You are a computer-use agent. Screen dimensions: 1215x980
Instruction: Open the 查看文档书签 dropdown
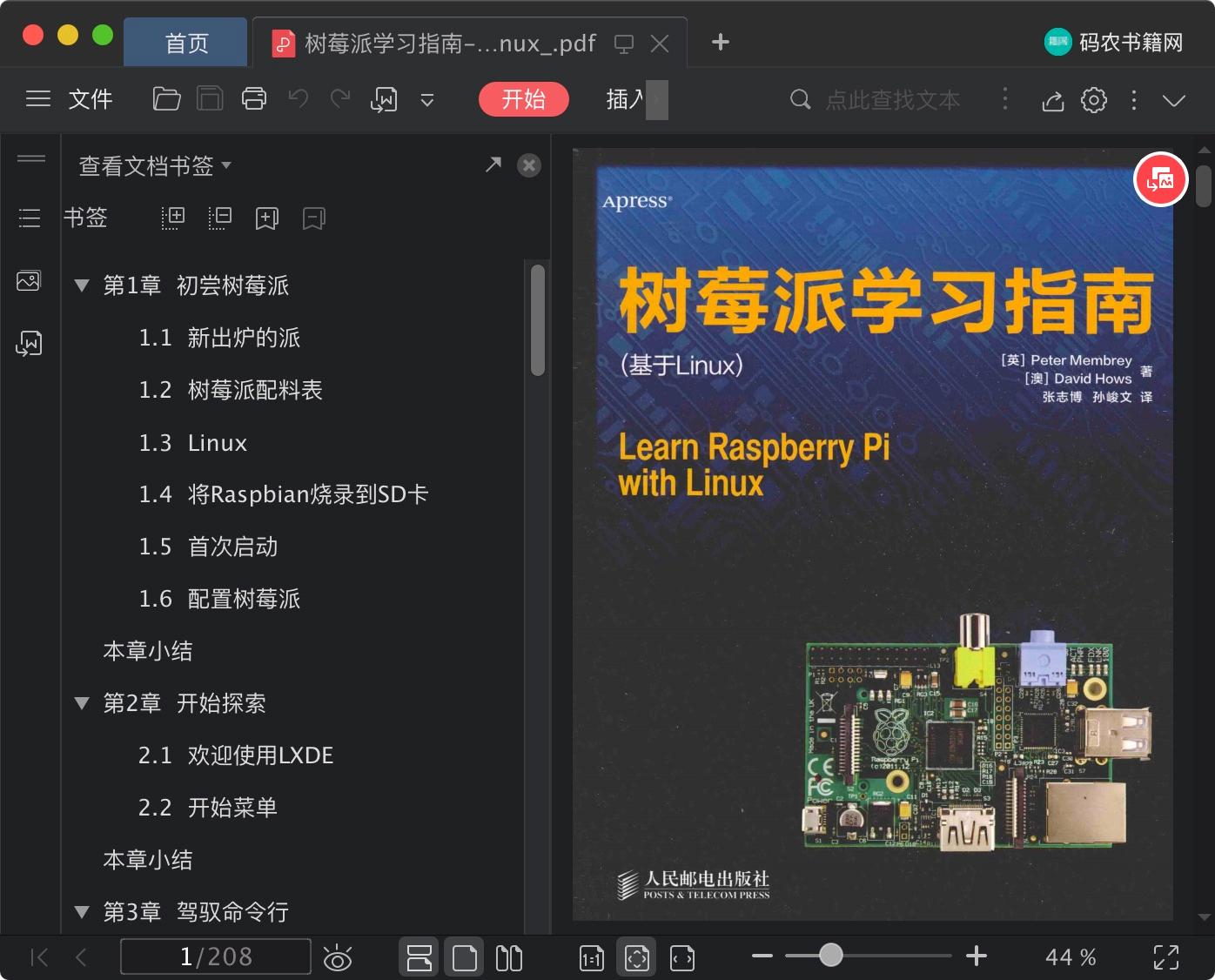point(155,165)
